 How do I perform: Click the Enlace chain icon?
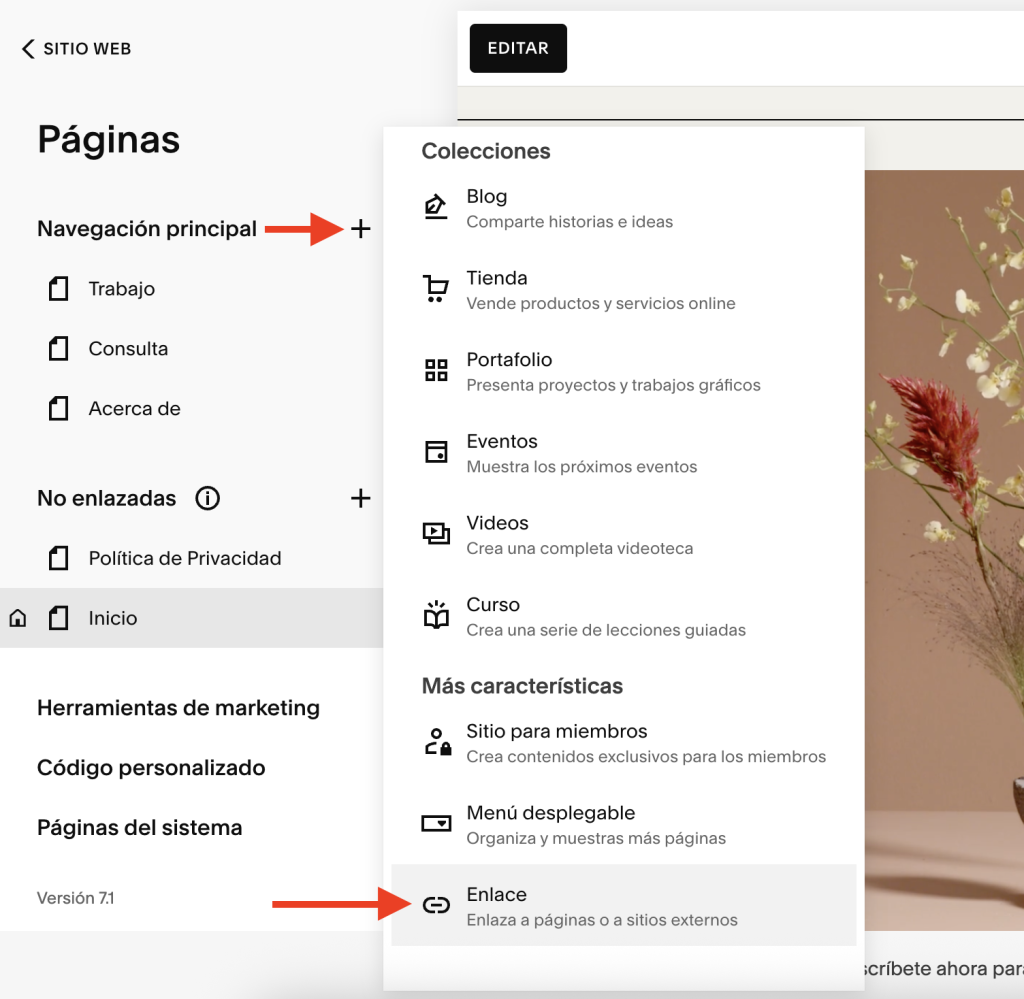click(436, 905)
